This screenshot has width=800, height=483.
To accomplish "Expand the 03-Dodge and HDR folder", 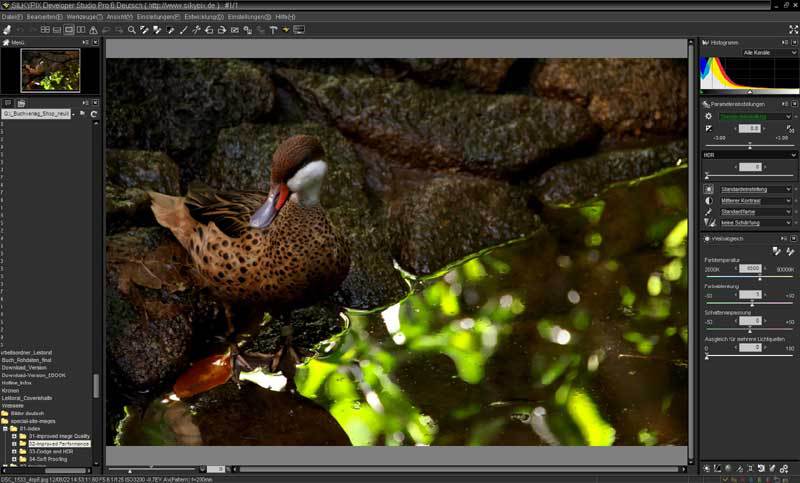I will coord(14,452).
